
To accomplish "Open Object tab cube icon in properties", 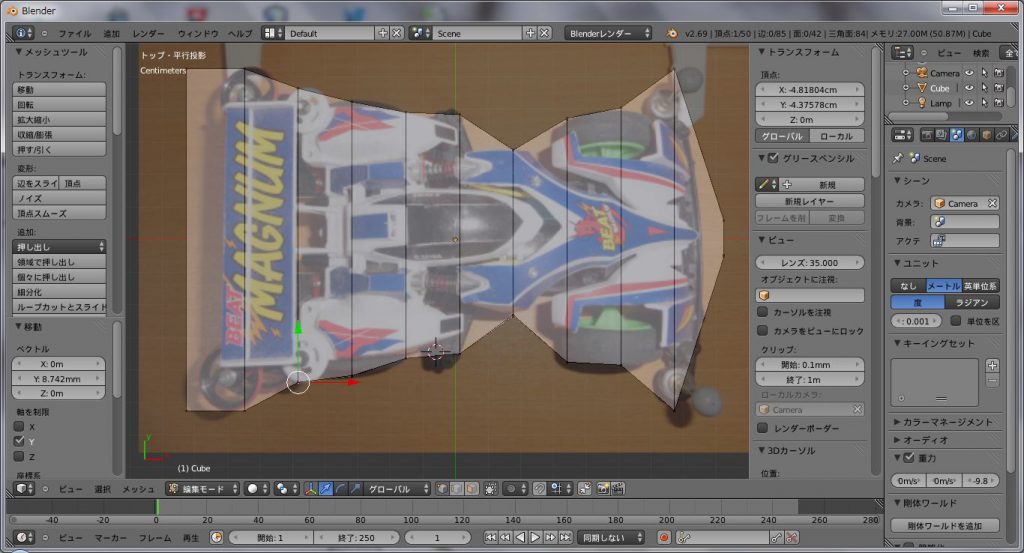I will coord(986,134).
